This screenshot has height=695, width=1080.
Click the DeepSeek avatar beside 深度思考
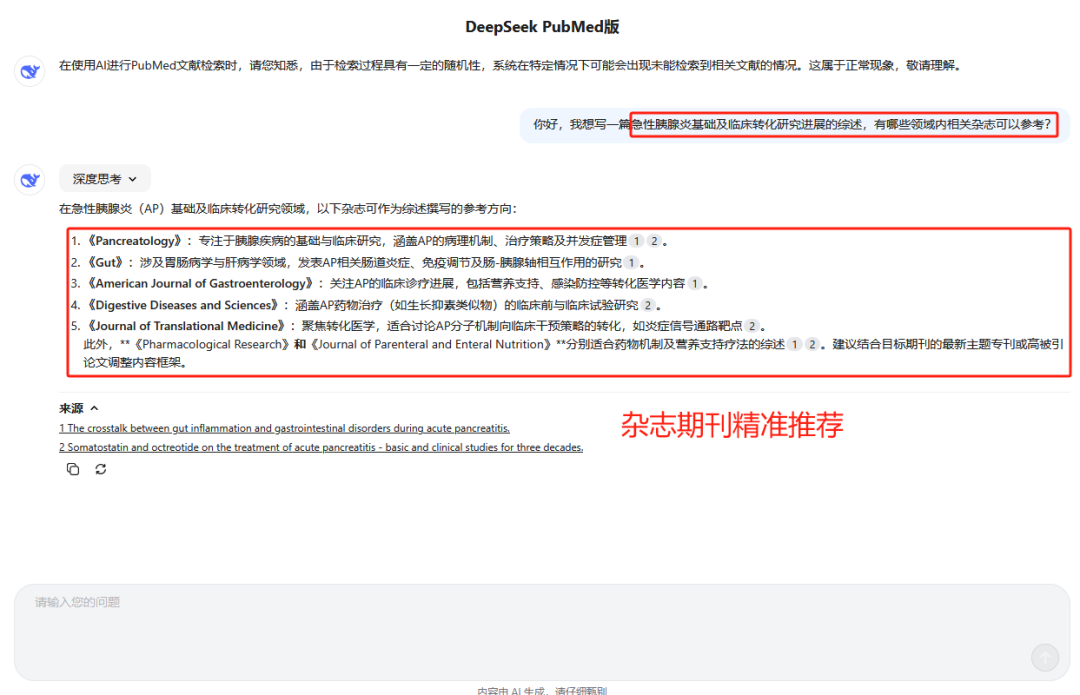point(30,180)
